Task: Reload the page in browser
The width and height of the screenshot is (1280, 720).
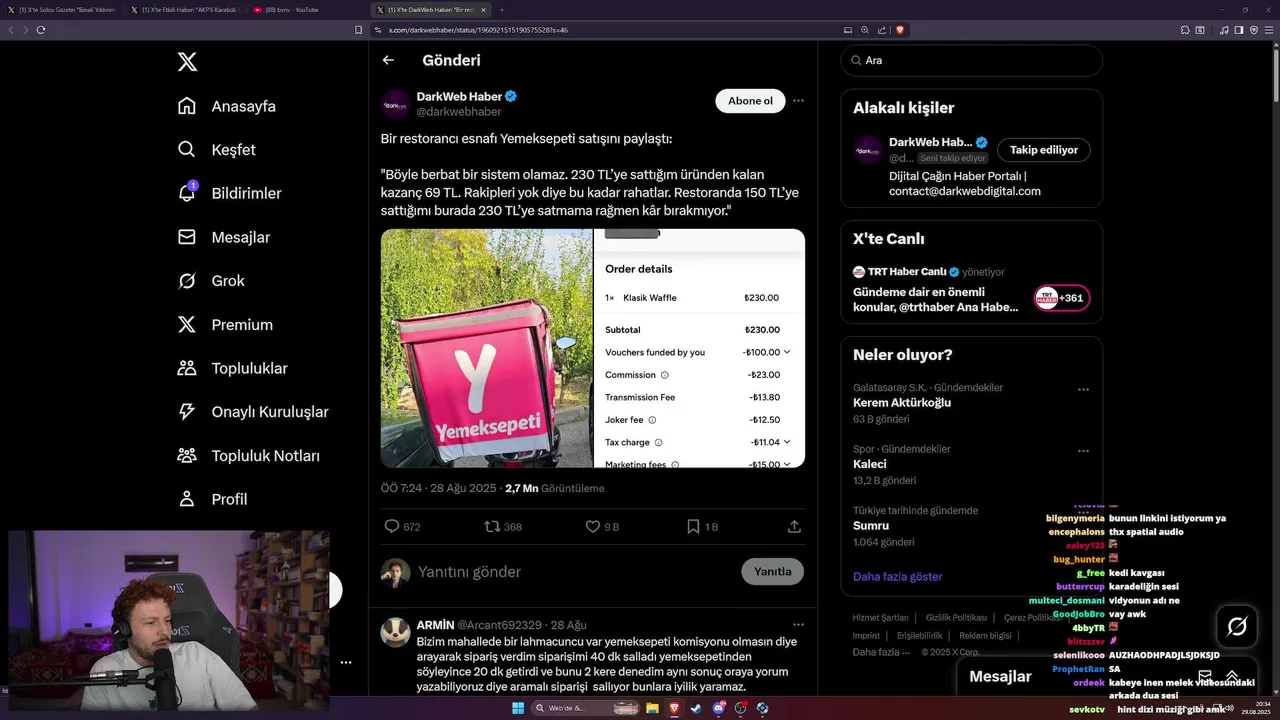Action: point(41,30)
